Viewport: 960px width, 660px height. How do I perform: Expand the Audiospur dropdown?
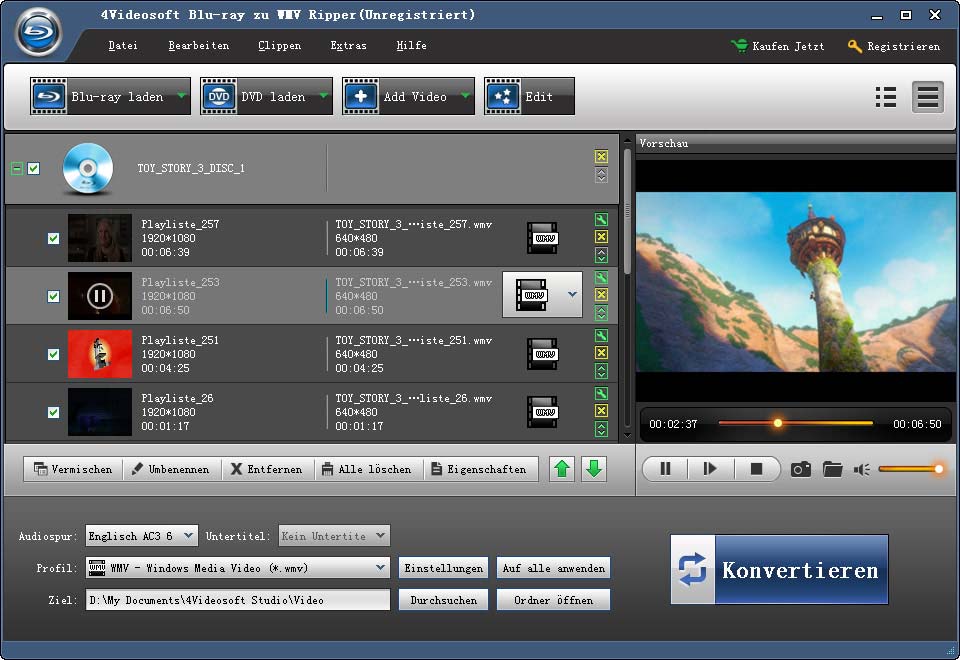pyautogui.click(x=190, y=536)
